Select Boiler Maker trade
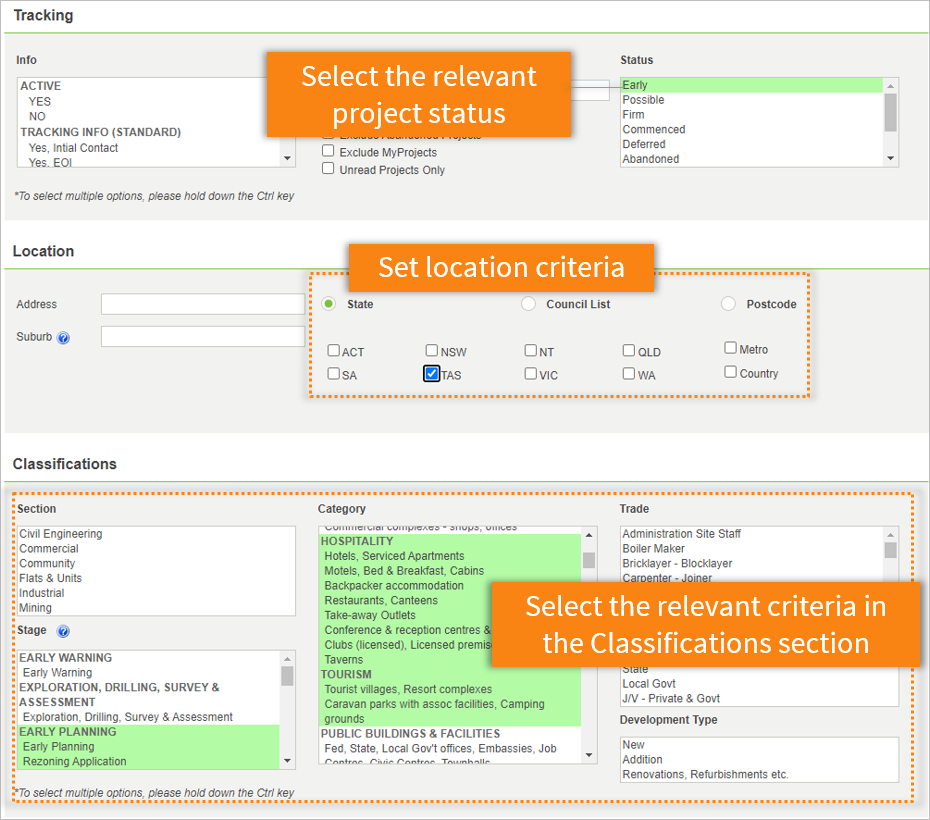 coord(751,549)
